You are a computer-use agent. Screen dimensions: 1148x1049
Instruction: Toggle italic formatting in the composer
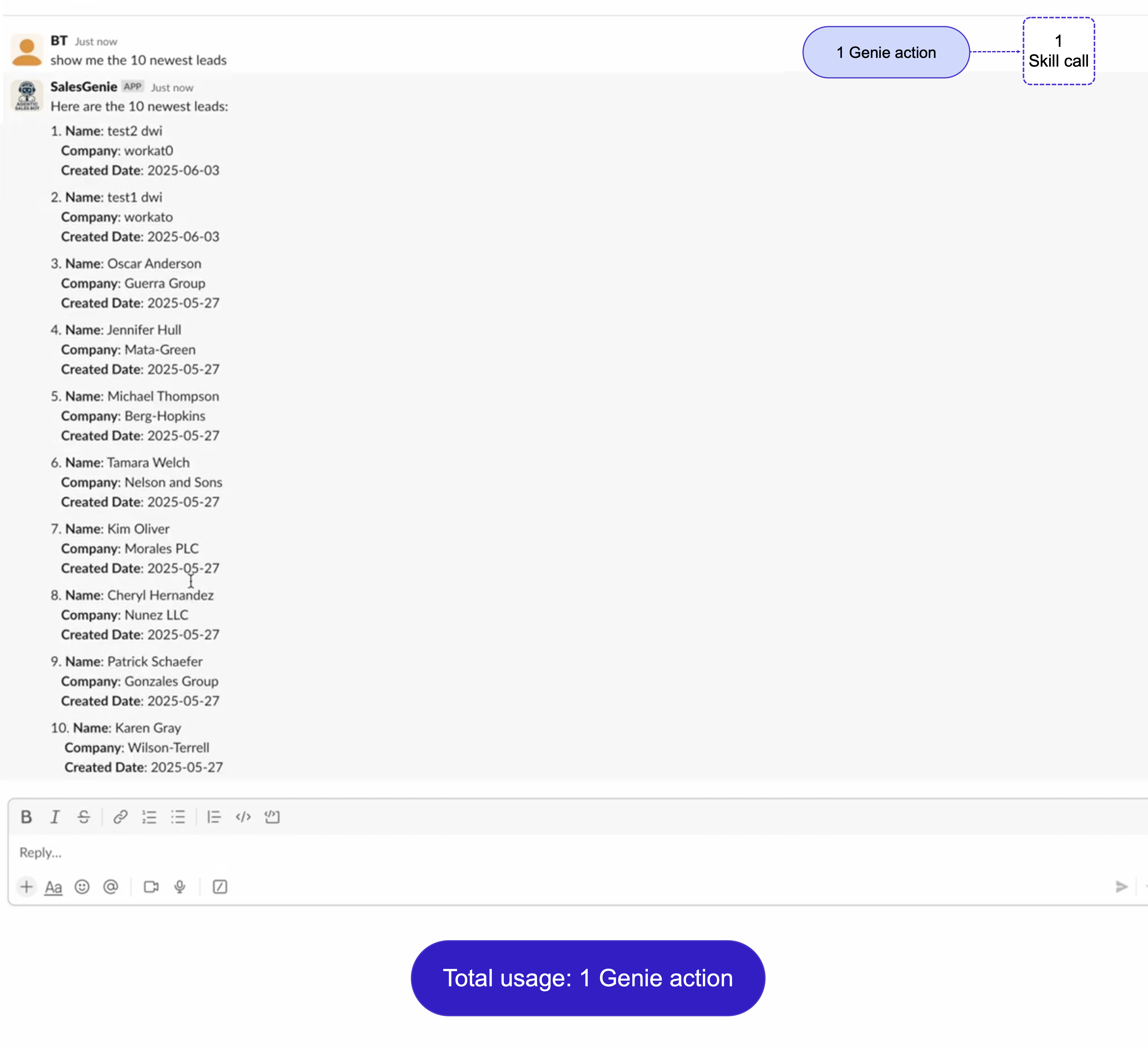55,817
